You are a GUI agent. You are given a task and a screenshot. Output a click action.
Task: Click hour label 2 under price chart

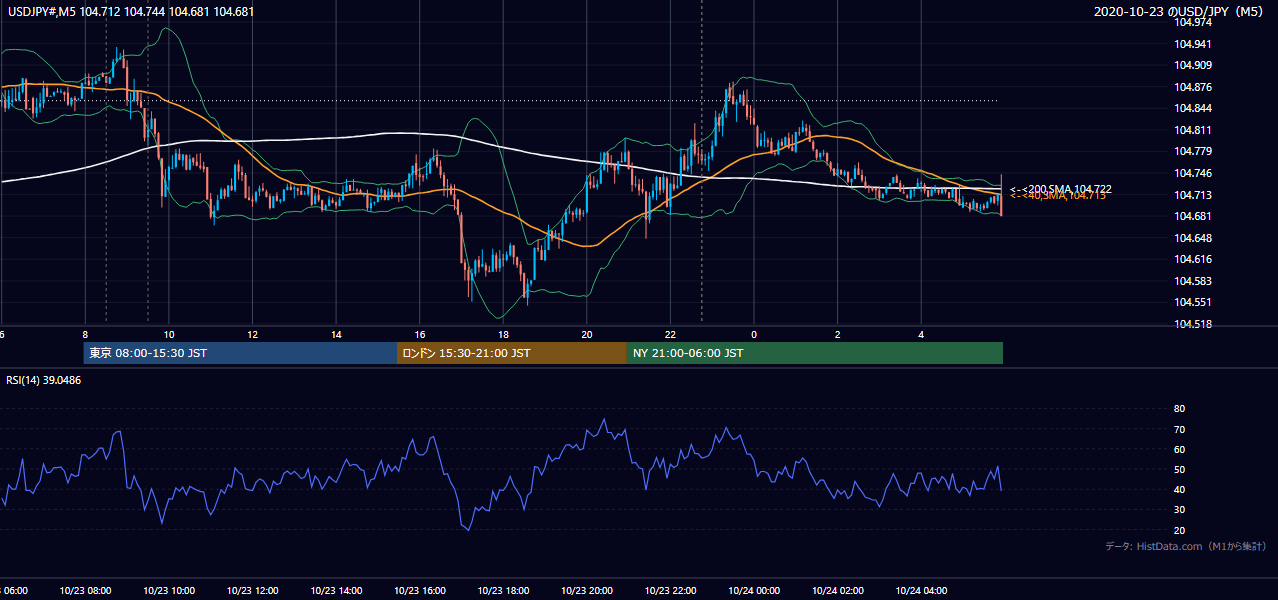pos(838,335)
